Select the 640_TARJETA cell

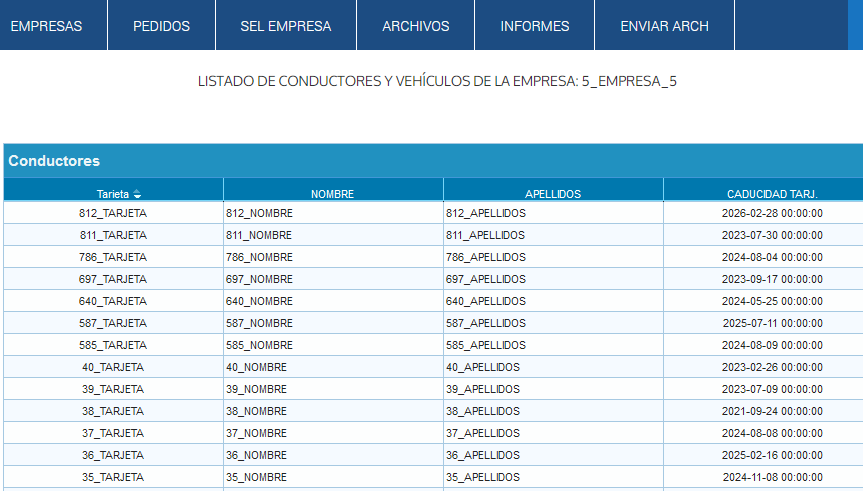[113, 301]
